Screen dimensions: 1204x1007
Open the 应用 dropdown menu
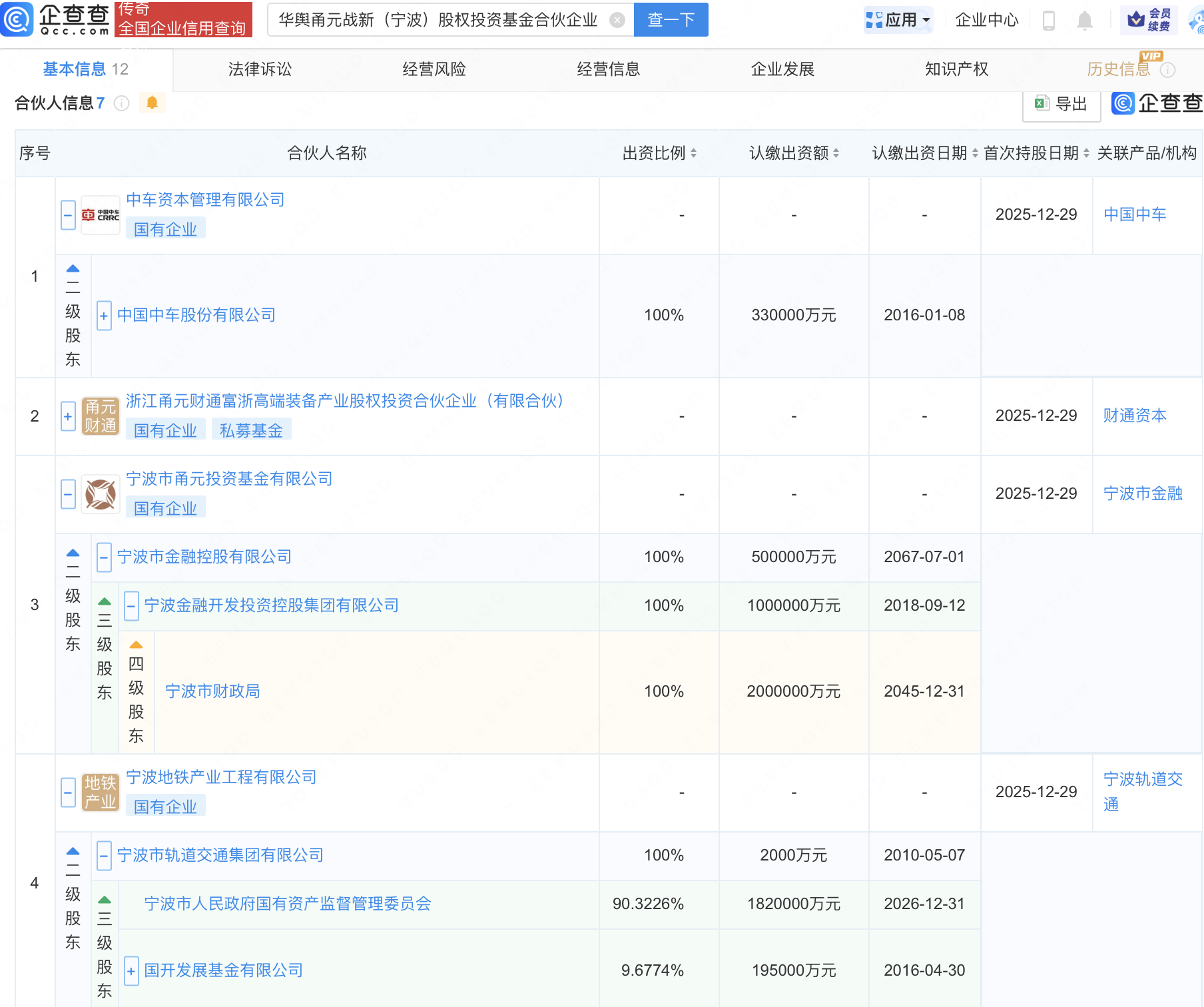coord(898,20)
